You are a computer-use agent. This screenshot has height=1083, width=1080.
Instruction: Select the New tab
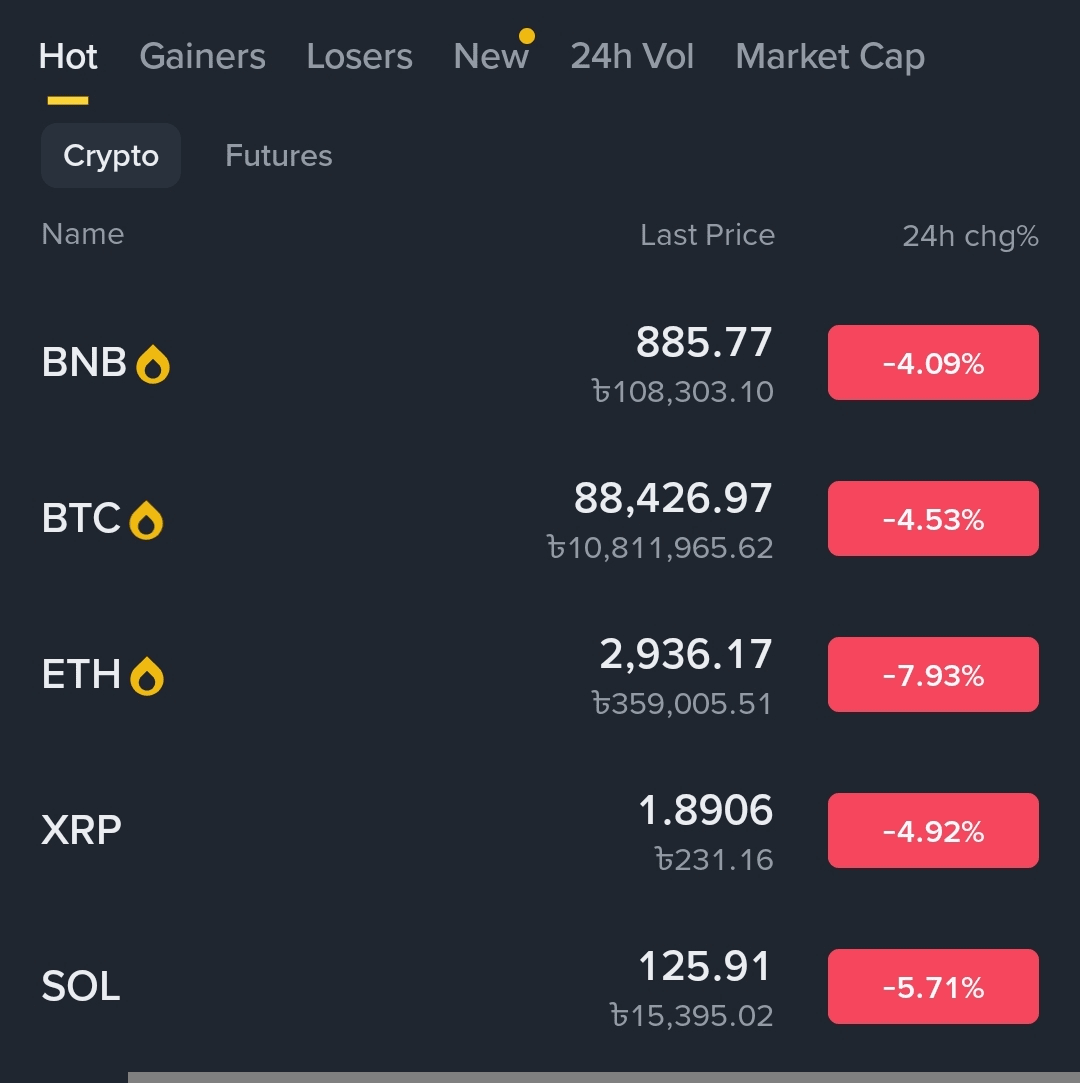pyautogui.click(x=490, y=57)
